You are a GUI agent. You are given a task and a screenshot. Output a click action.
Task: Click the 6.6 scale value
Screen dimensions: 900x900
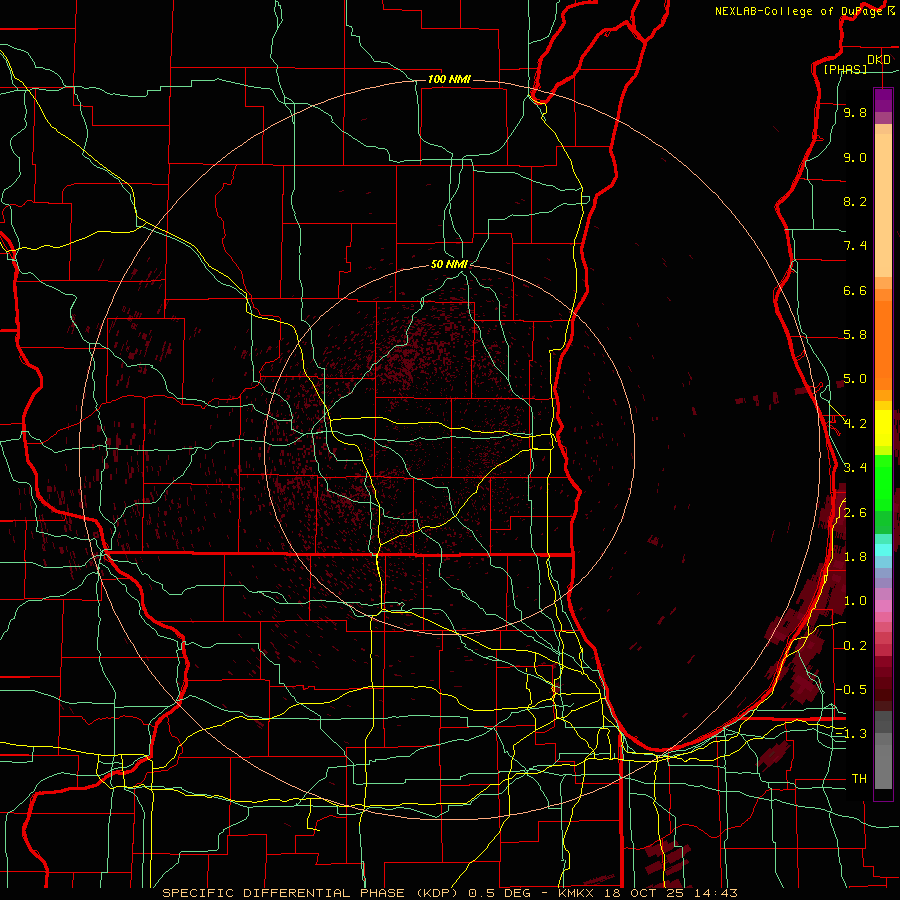pyautogui.click(x=855, y=290)
